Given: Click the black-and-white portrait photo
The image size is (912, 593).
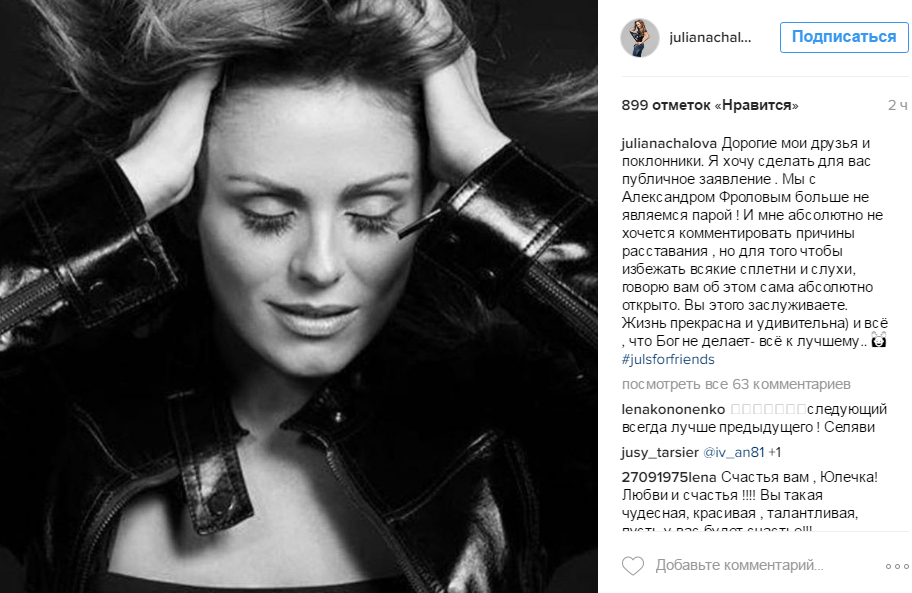Looking at the screenshot, I should click(298, 296).
